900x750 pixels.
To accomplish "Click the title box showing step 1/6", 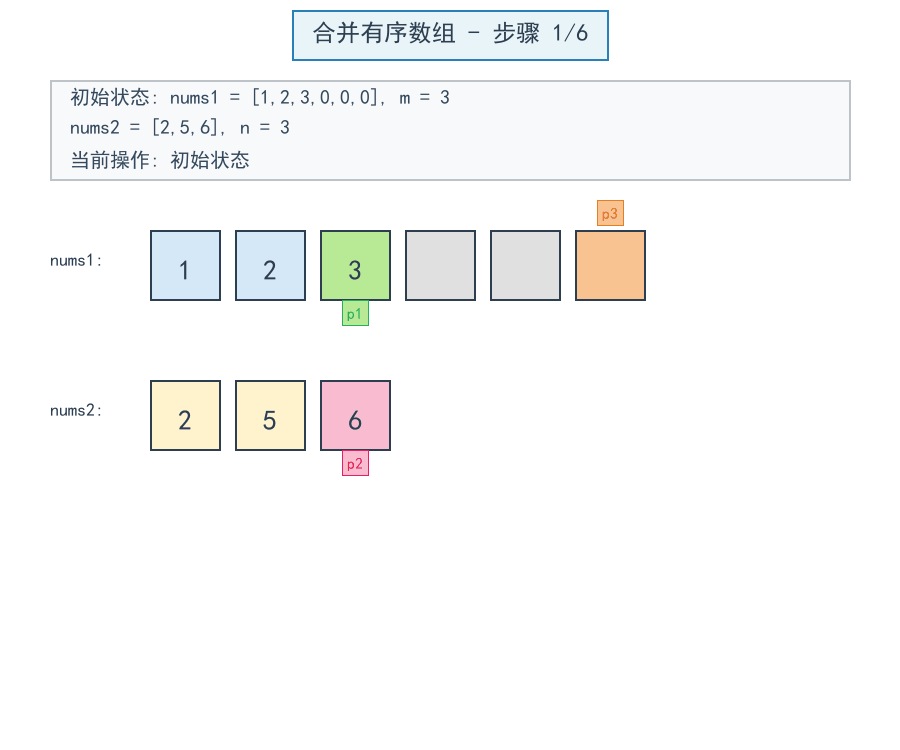I will pos(450,35).
